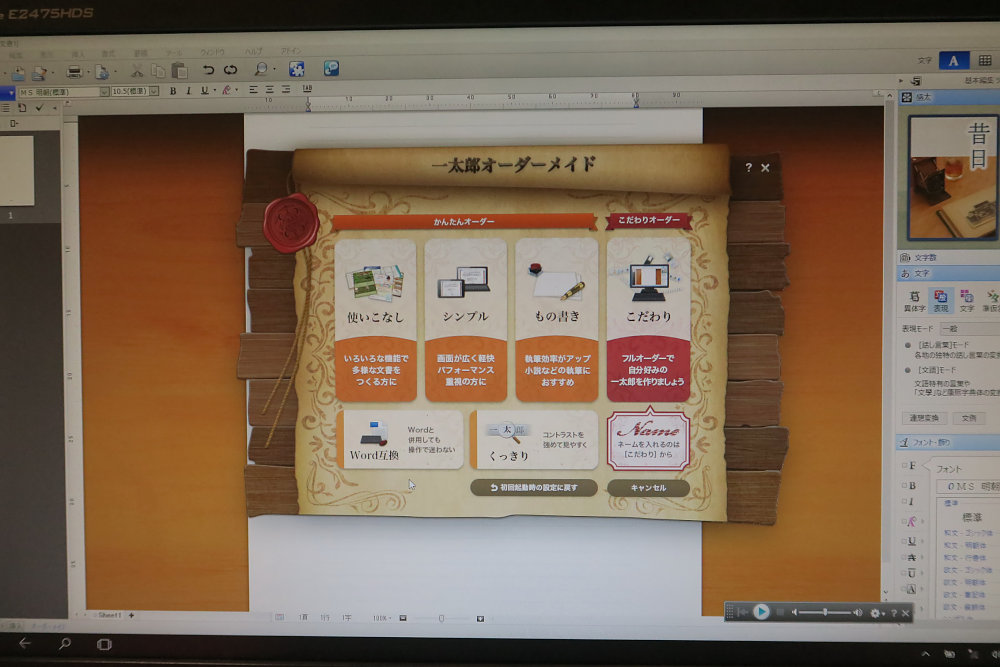Open the text decoration dropdown arrow

pos(237,91)
